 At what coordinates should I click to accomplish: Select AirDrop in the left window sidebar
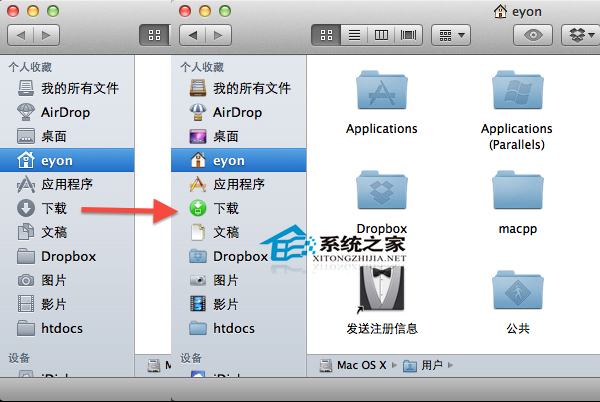point(67,112)
